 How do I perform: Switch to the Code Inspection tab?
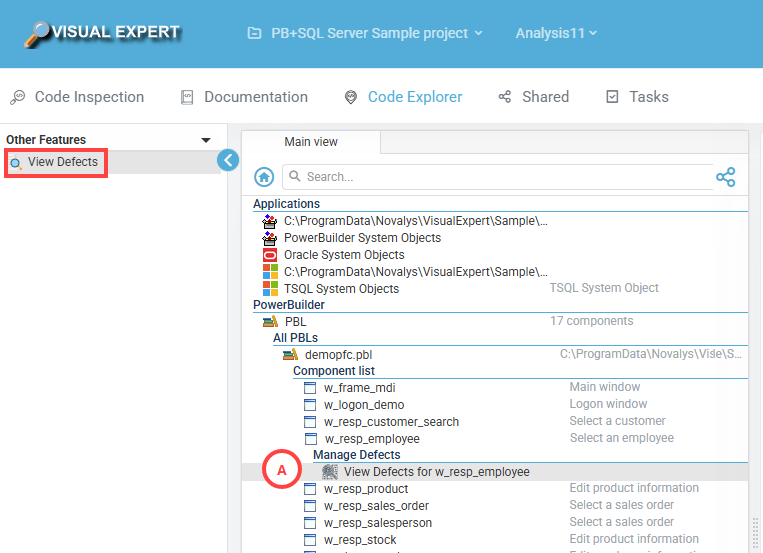click(77, 97)
